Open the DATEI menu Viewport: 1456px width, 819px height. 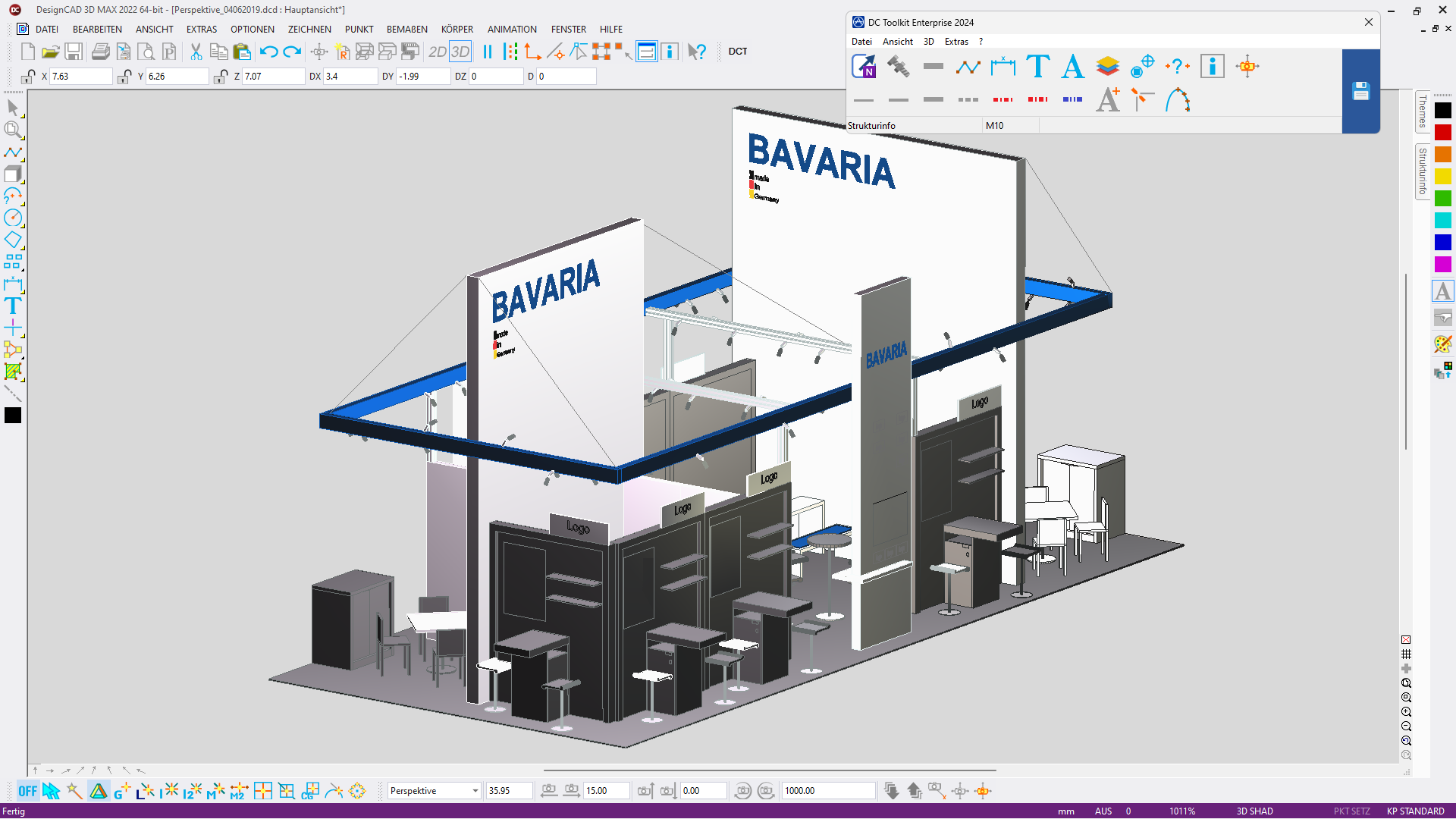(47, 30)
